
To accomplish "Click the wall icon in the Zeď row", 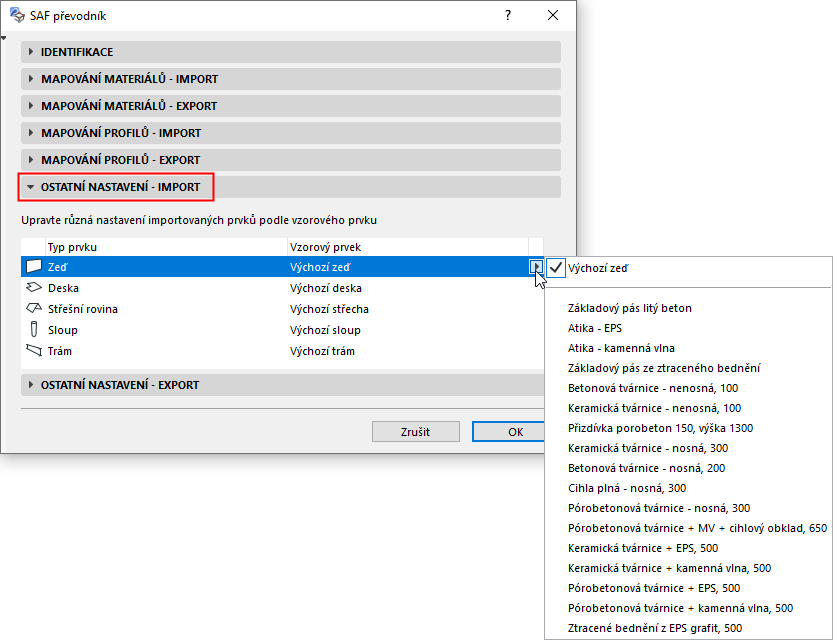I will pos(34,267).
